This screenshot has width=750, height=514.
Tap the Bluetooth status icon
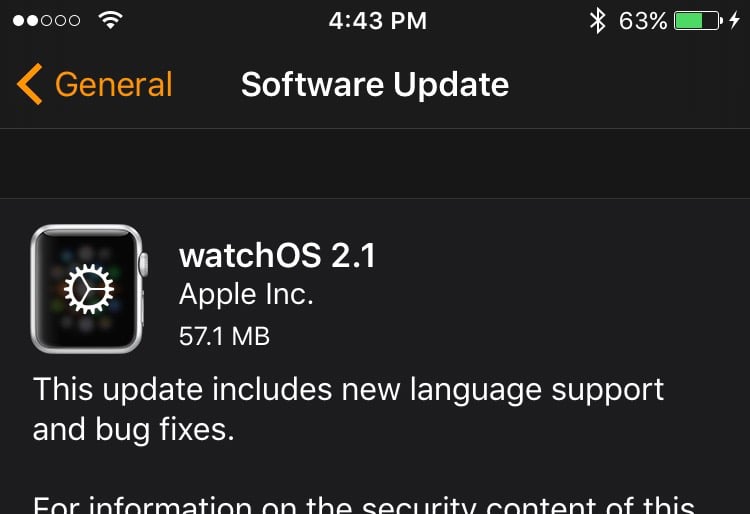[597, 21]
